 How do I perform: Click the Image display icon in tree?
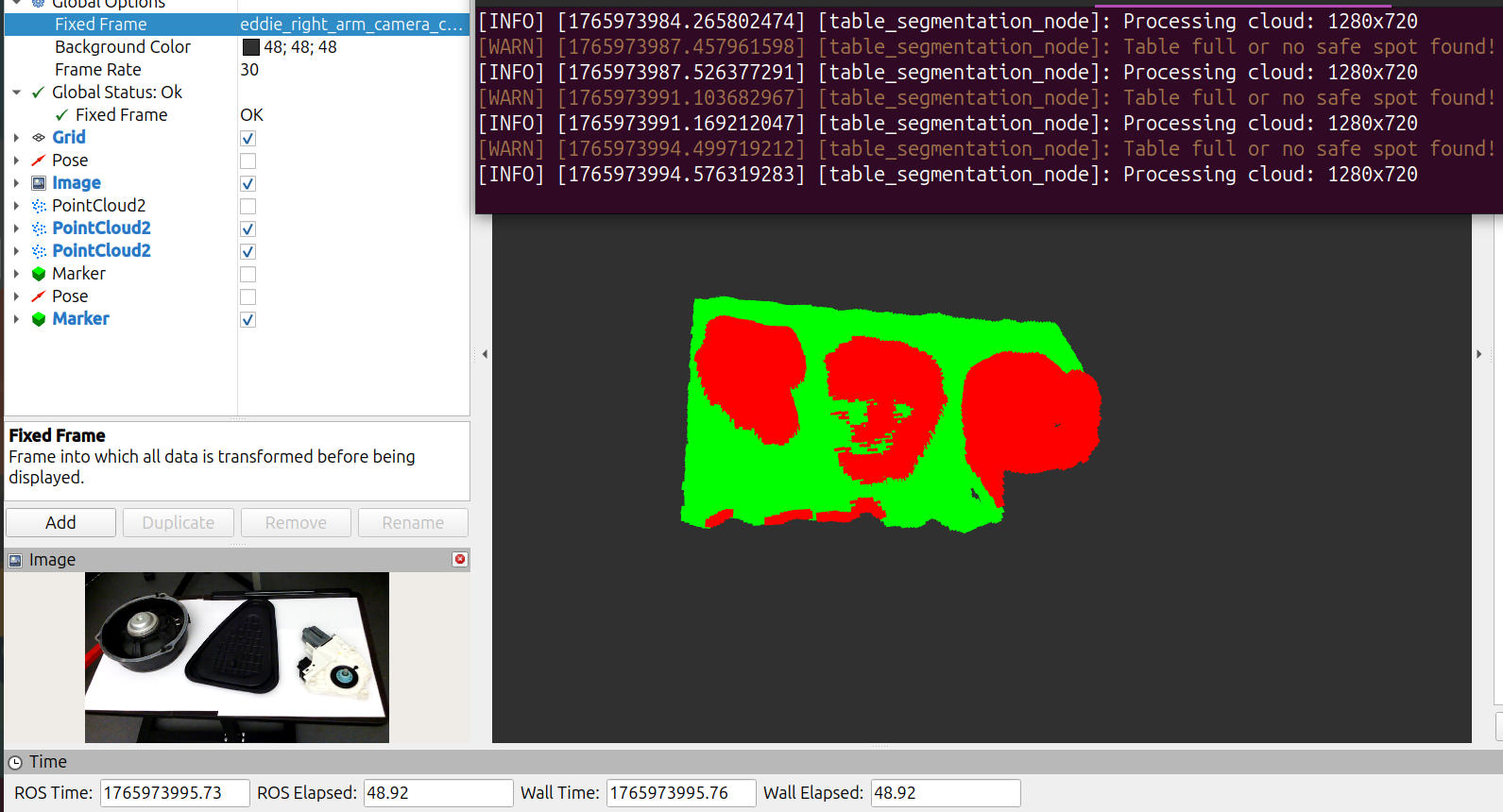tap(39, 183)
